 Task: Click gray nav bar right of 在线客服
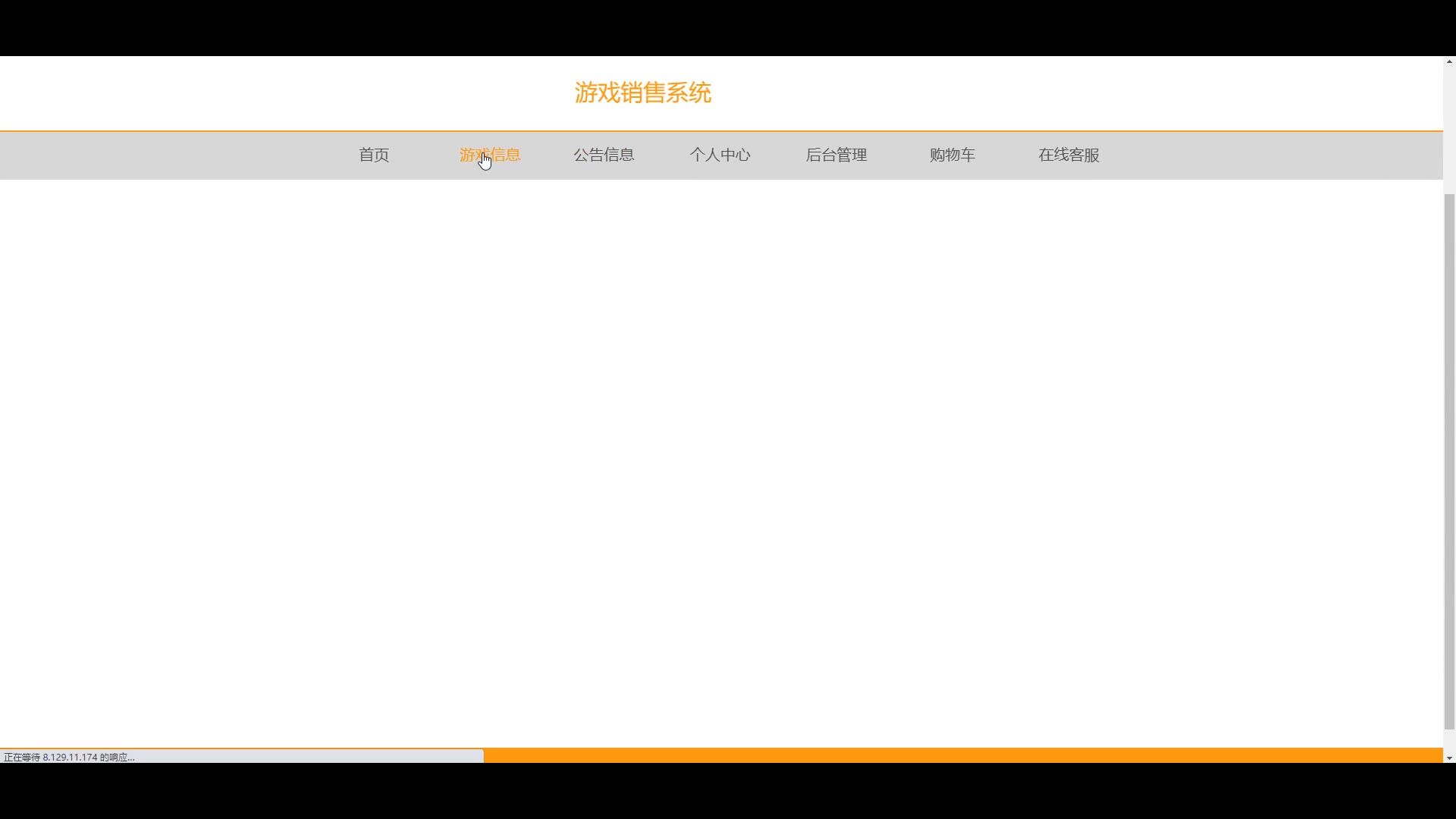(1274, 155)
